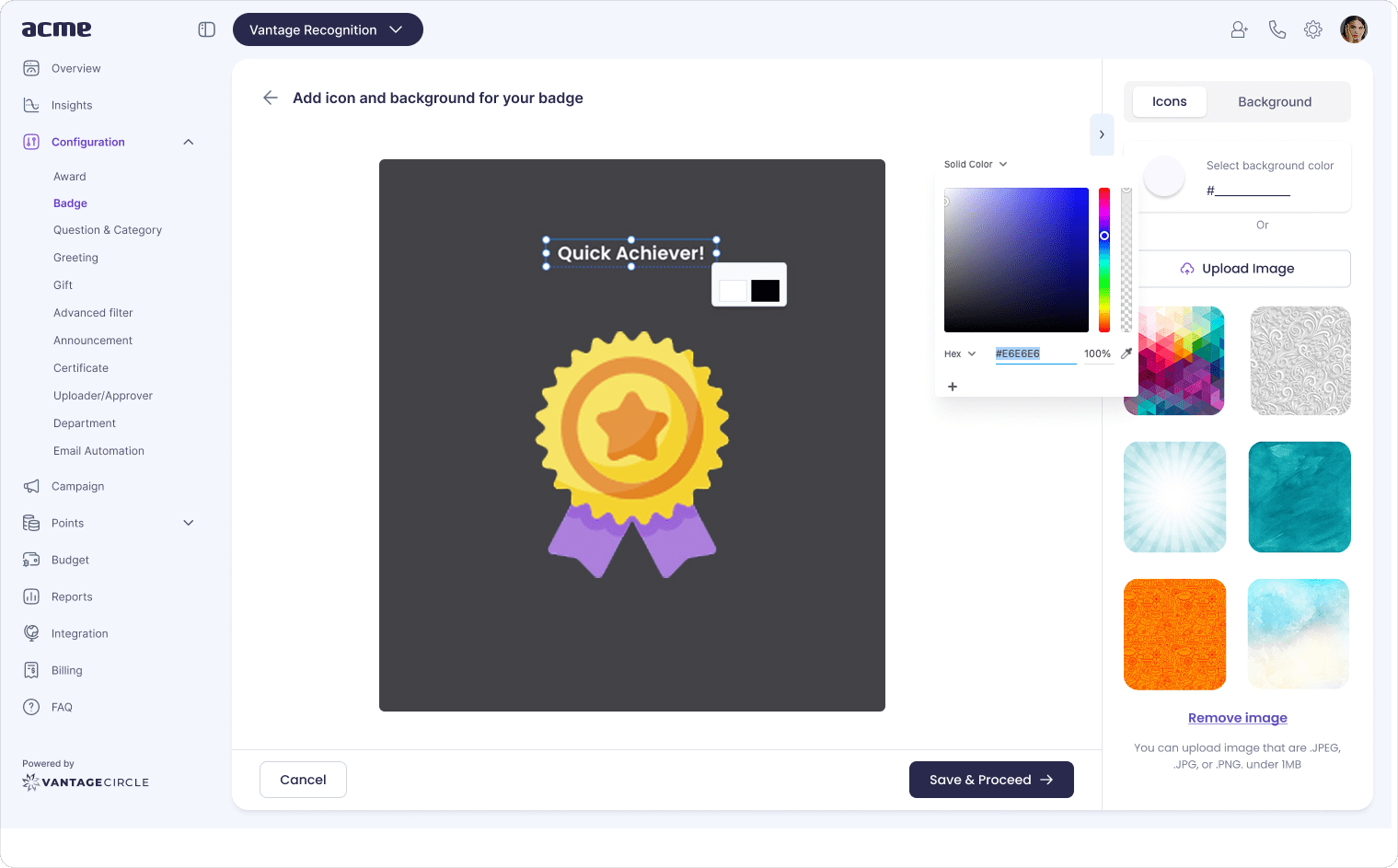Choose the teal watercolor background thumbnail
1398x868 pixels.
tap(1300, 497)
